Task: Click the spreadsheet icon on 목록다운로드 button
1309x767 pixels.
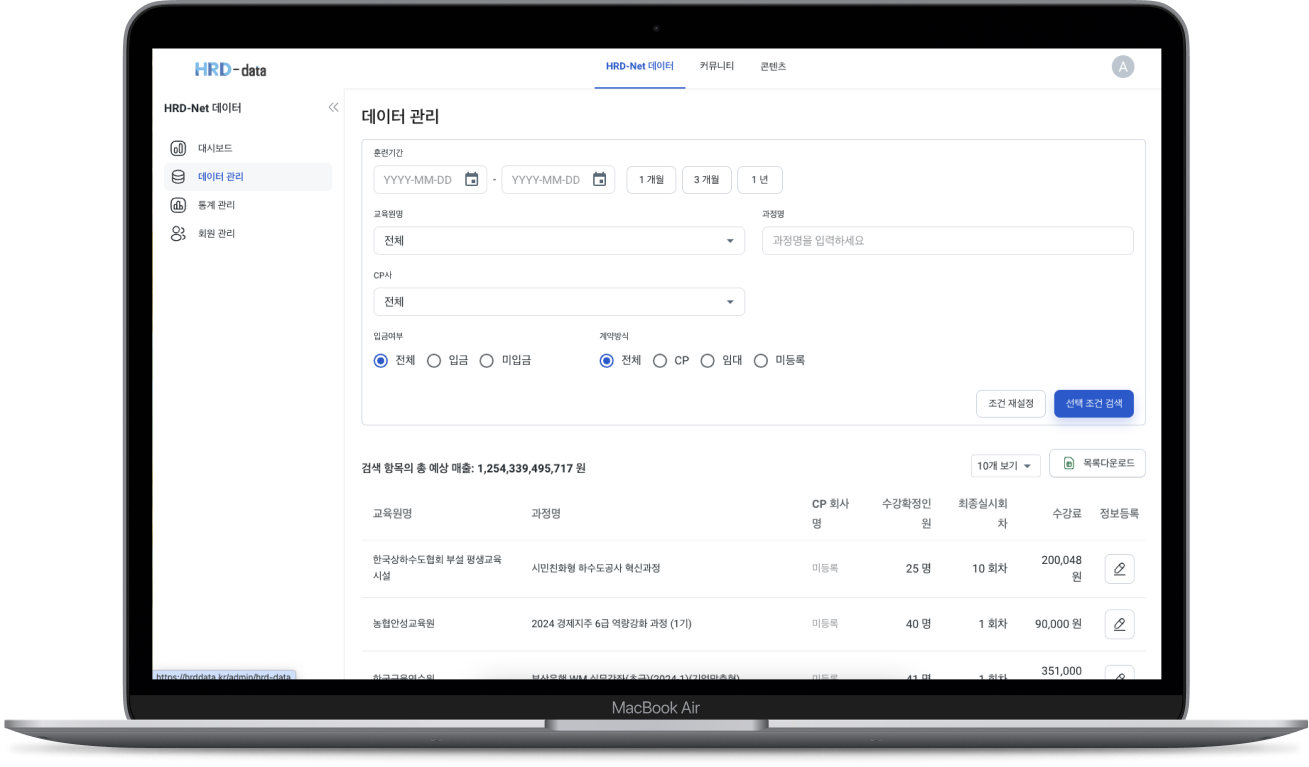Action: coord(1069,463)
